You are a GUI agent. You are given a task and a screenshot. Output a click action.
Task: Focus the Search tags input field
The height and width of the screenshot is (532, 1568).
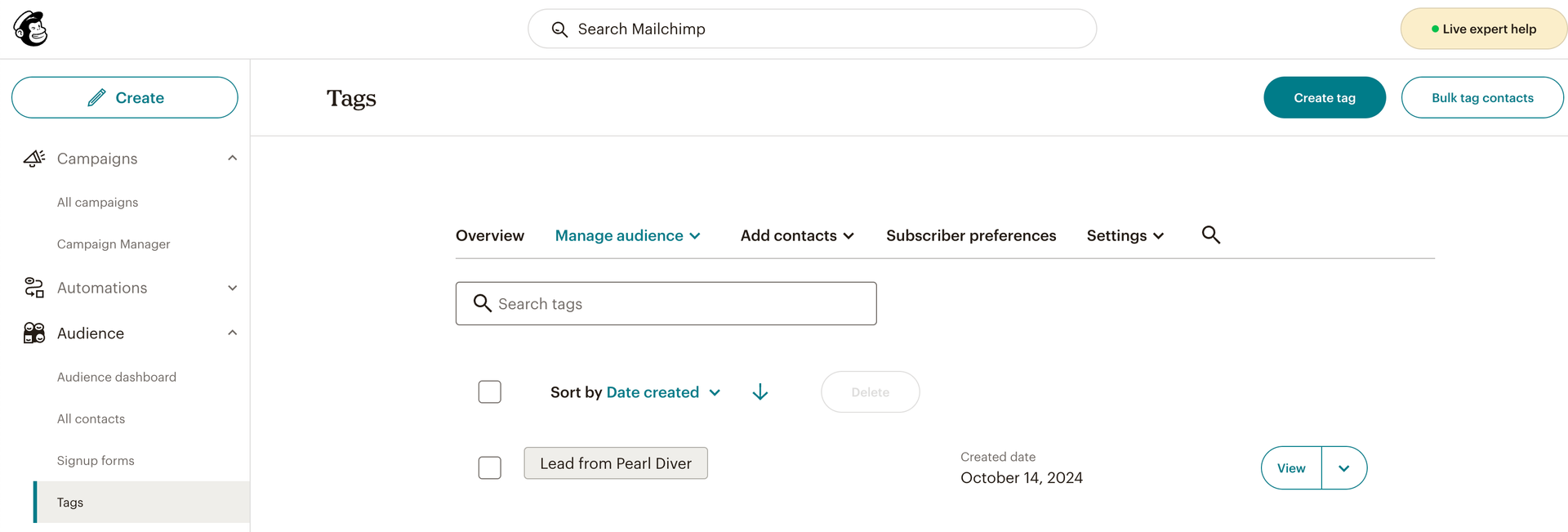[x=678, y=304]
